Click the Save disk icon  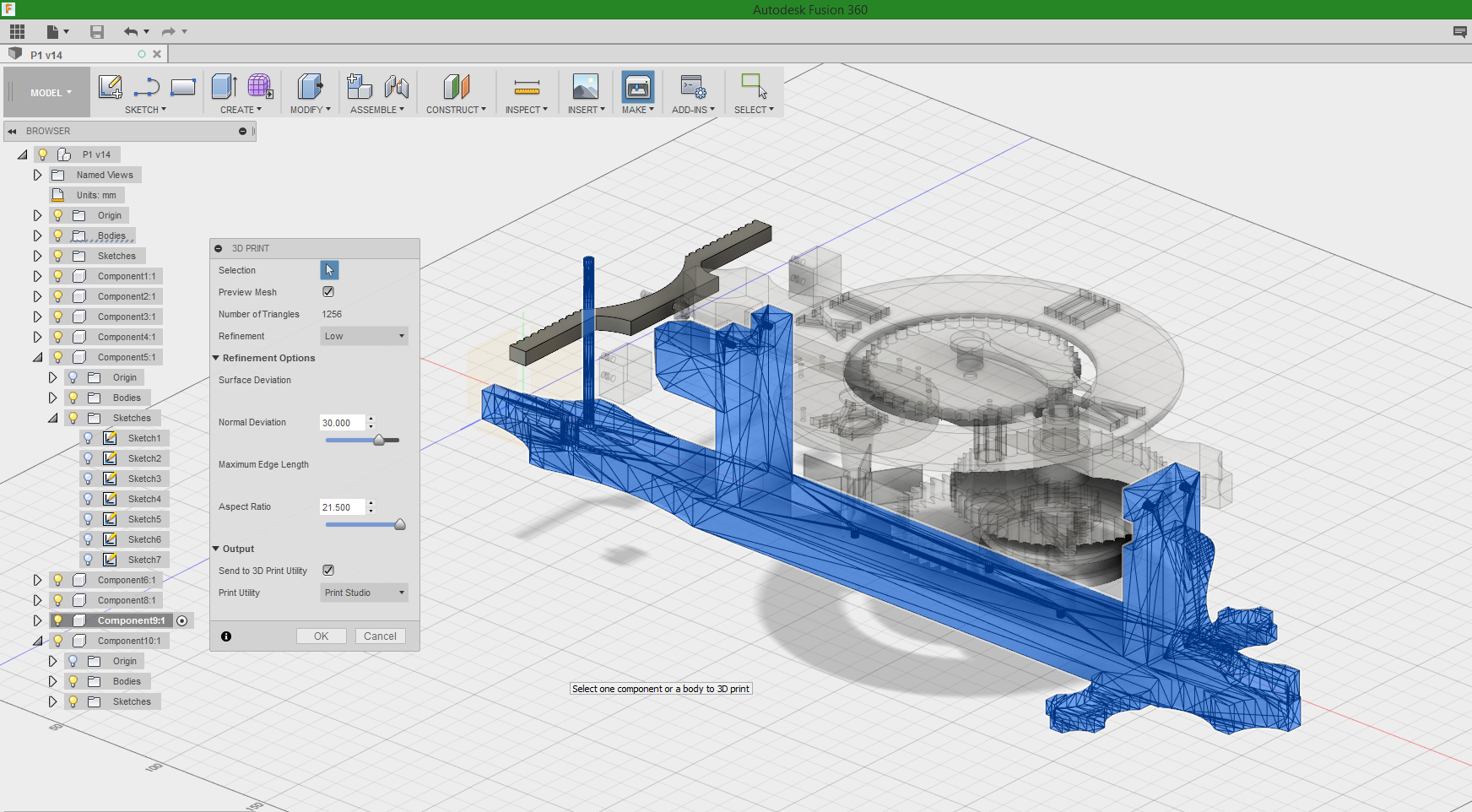[97, 32]
